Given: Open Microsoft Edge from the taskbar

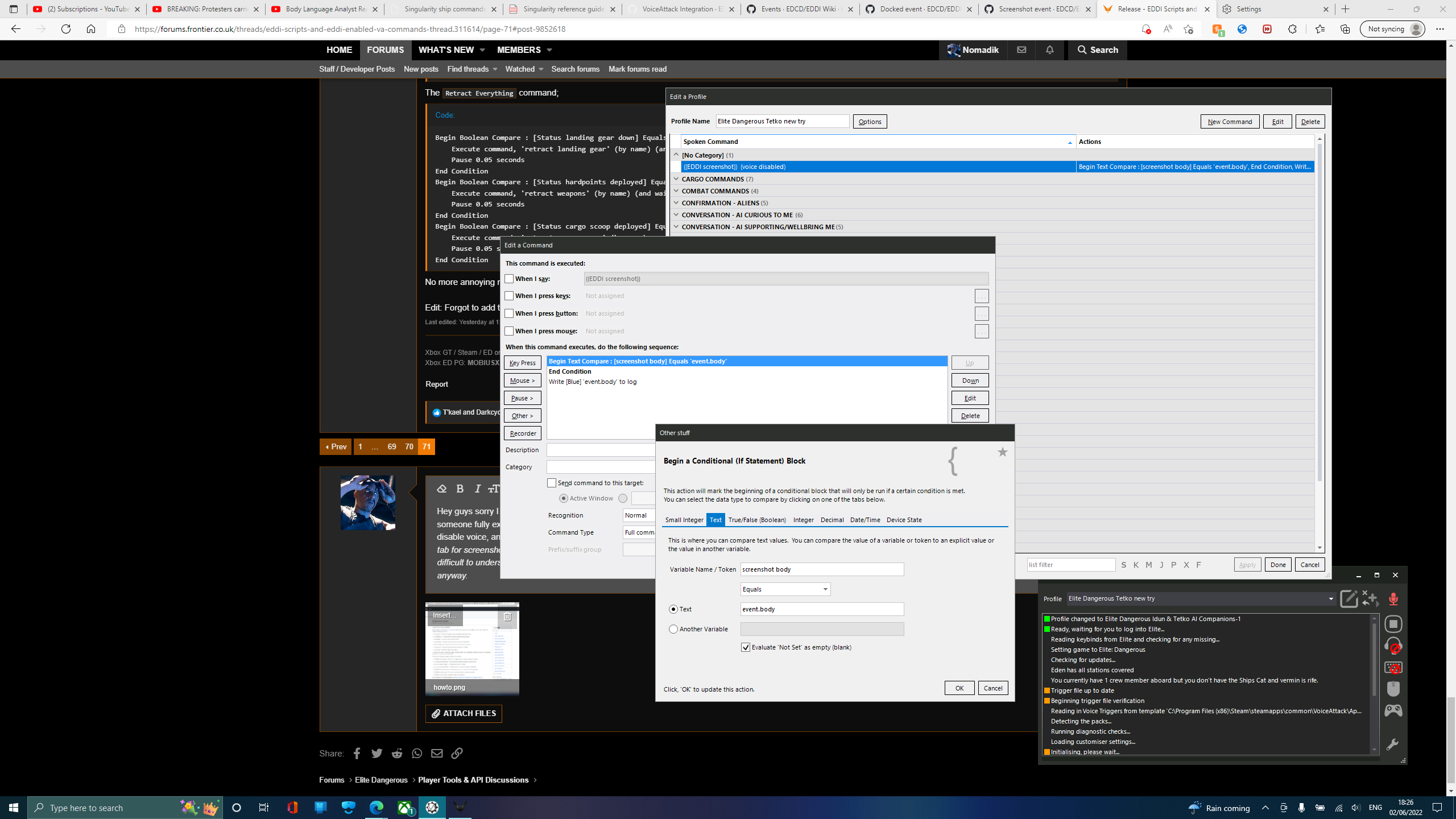Looking at the screenshot, I should click(x=377, y=808).
